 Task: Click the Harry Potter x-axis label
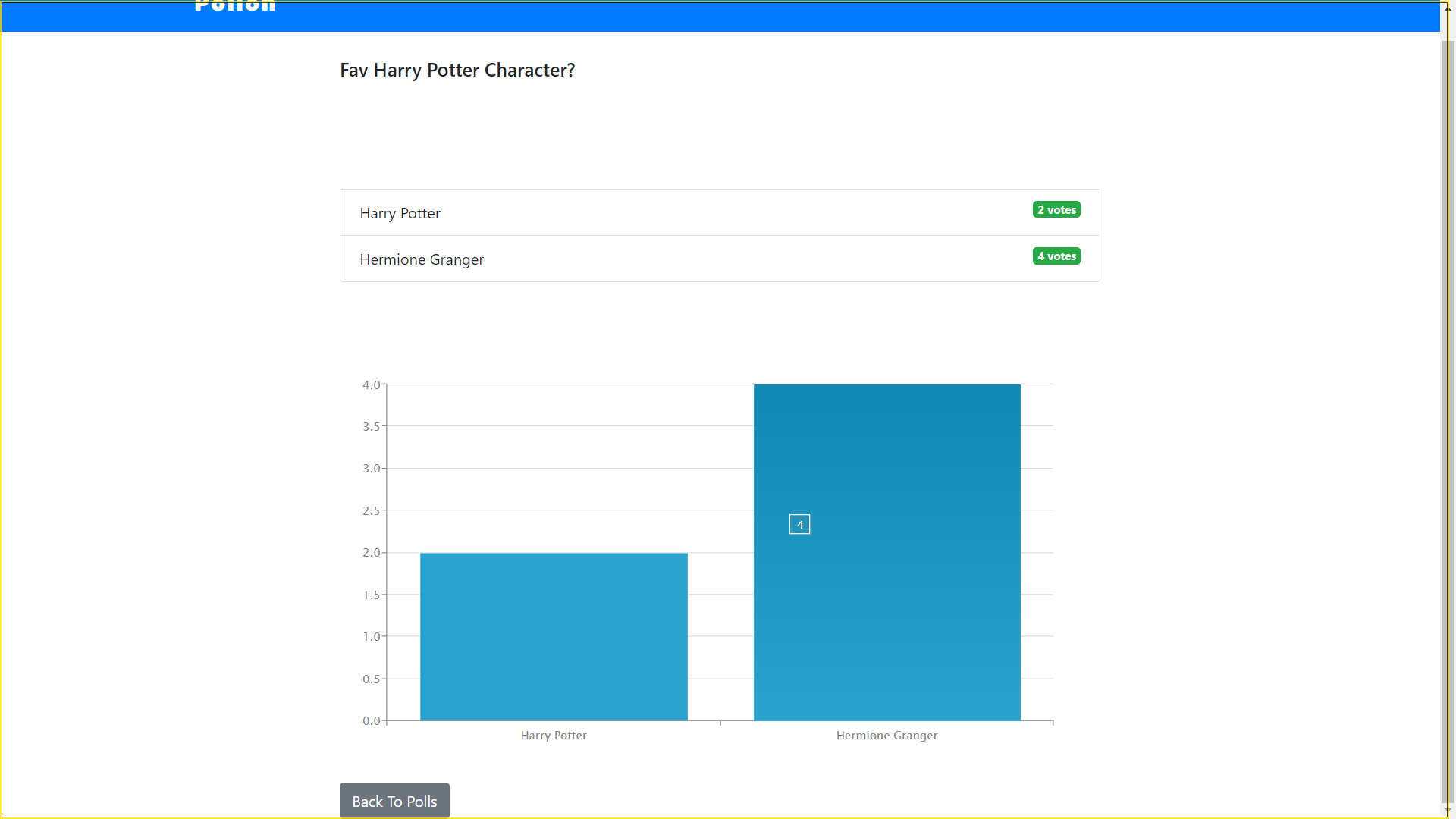click(x=554, y=736)
